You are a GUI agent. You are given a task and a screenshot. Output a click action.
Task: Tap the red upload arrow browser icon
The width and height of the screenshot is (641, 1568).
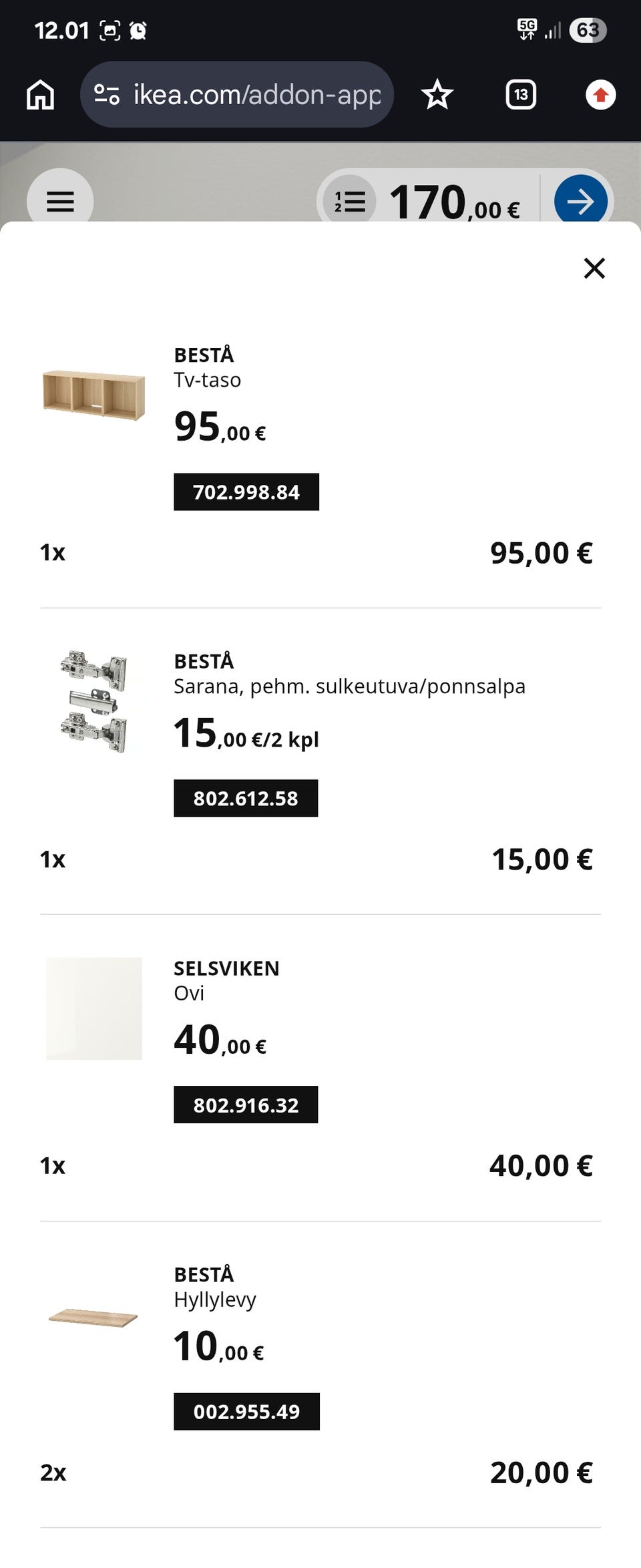(600, 95)
